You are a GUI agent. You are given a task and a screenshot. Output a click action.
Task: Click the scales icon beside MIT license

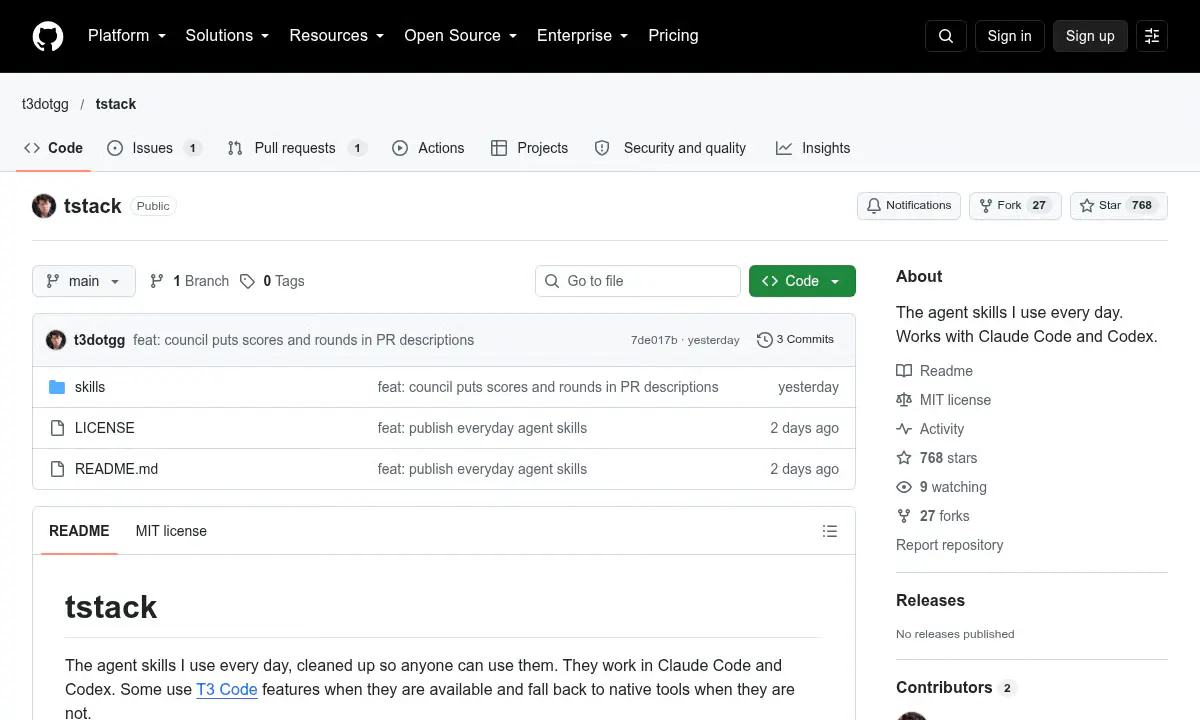904,400
